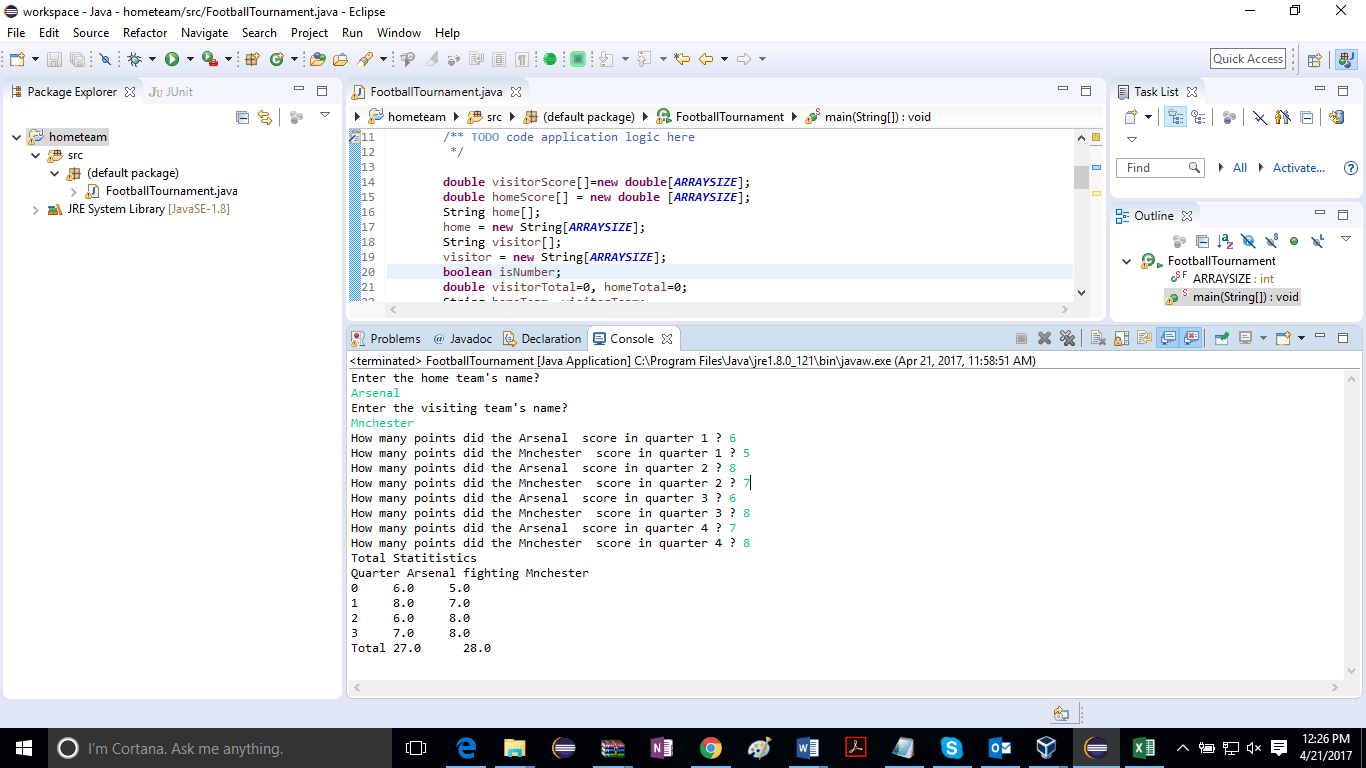Toggle Hide Non-Public Members in Outline
Viewport: 1366px width, 768px height.
tap(1294, 241)
